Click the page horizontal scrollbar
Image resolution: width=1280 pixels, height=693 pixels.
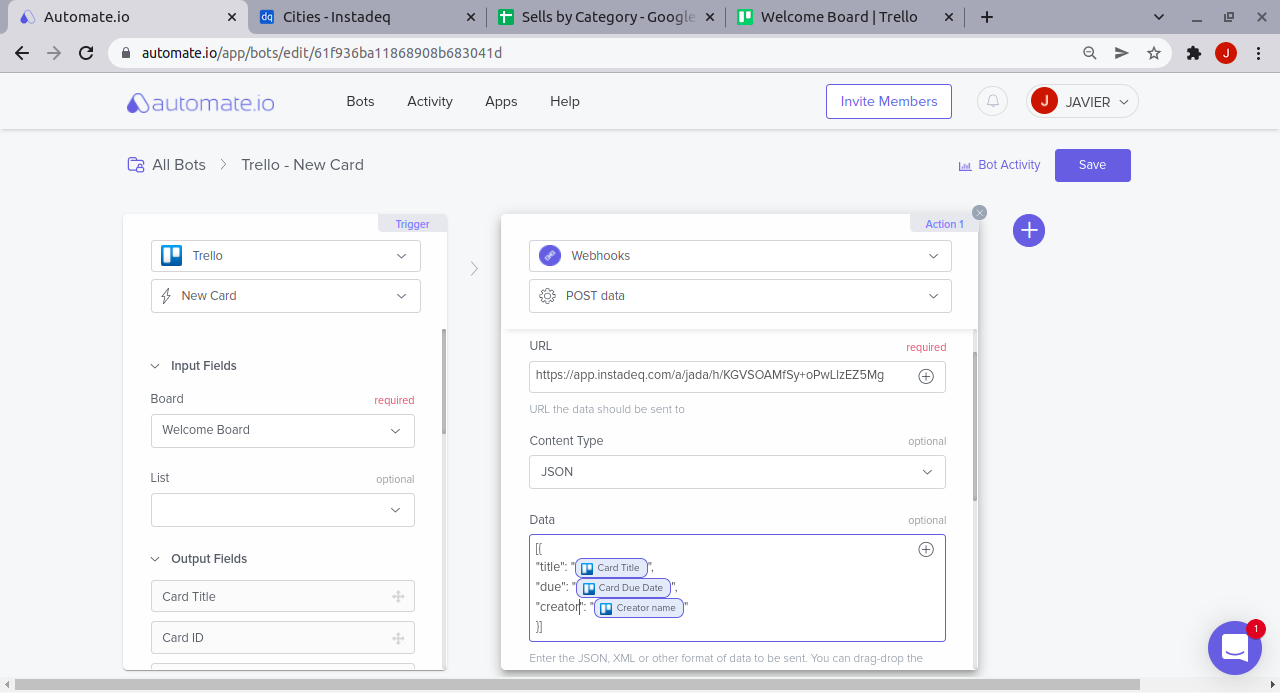[577, 685]
